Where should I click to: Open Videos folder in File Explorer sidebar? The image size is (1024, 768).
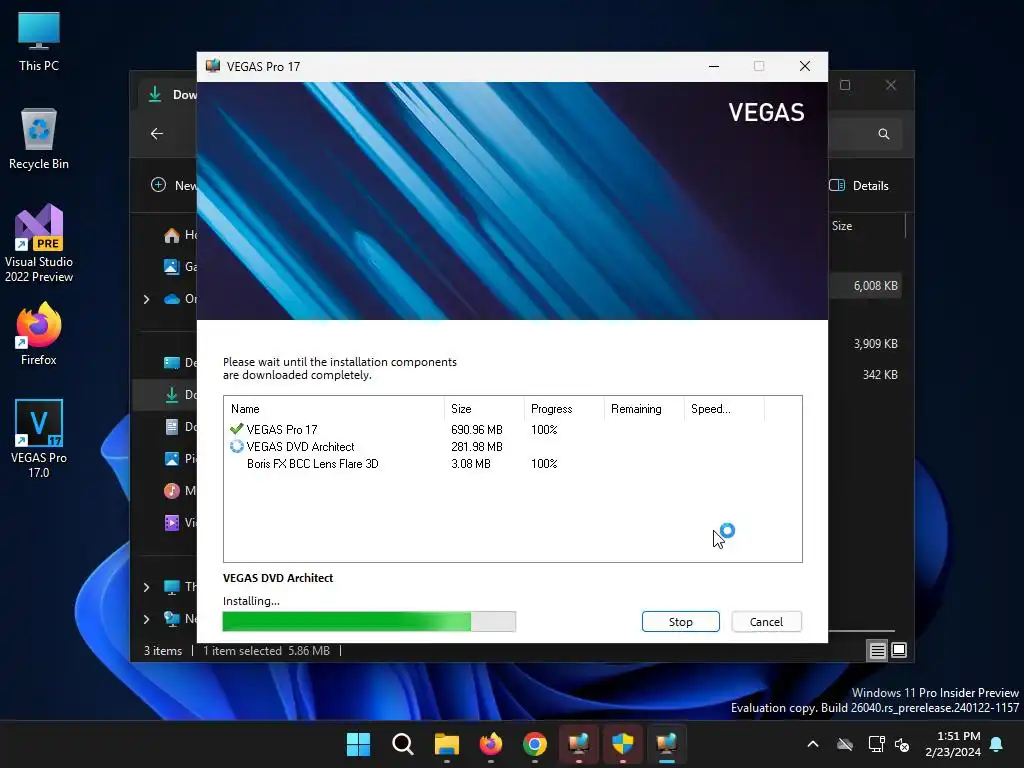[180, 522]
